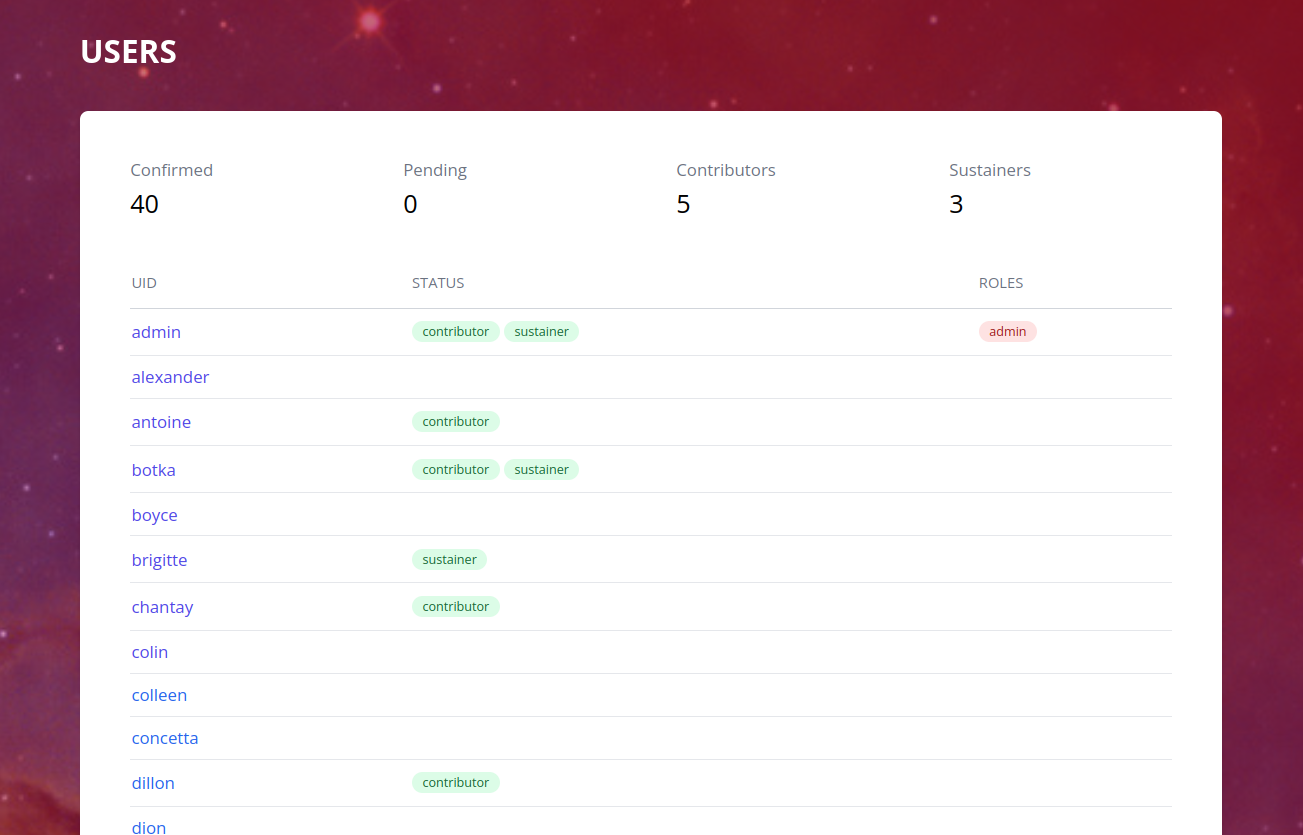Select the concetta user link
Viewport: 1303px width, 835px height.
(165, 738)
